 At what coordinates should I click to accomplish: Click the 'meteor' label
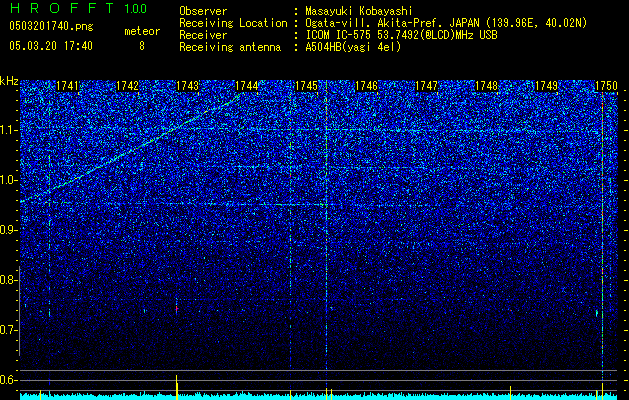(x=142, y=31)
